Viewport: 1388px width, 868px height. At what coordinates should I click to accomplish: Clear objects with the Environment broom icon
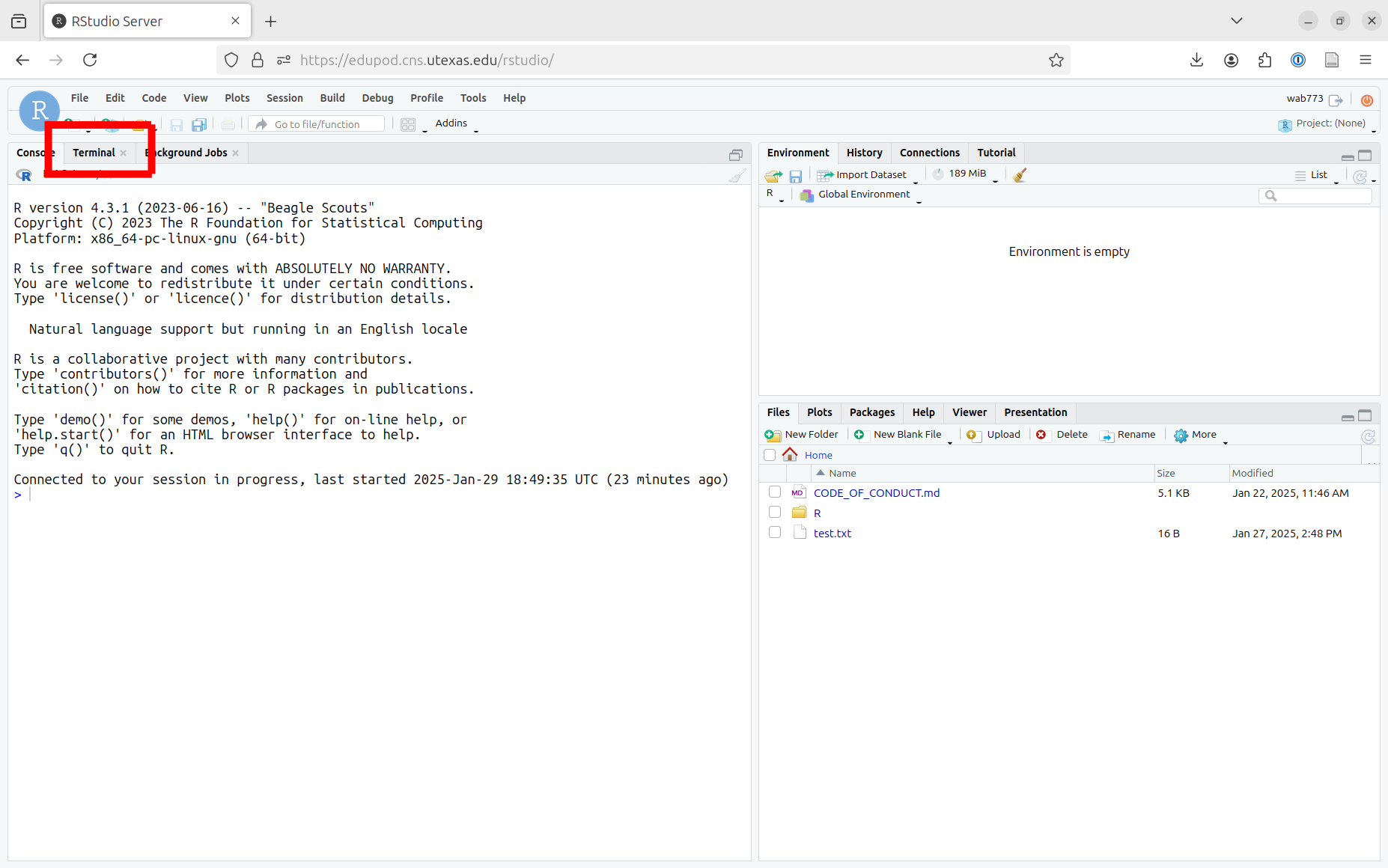click(x=1020, y=175)
